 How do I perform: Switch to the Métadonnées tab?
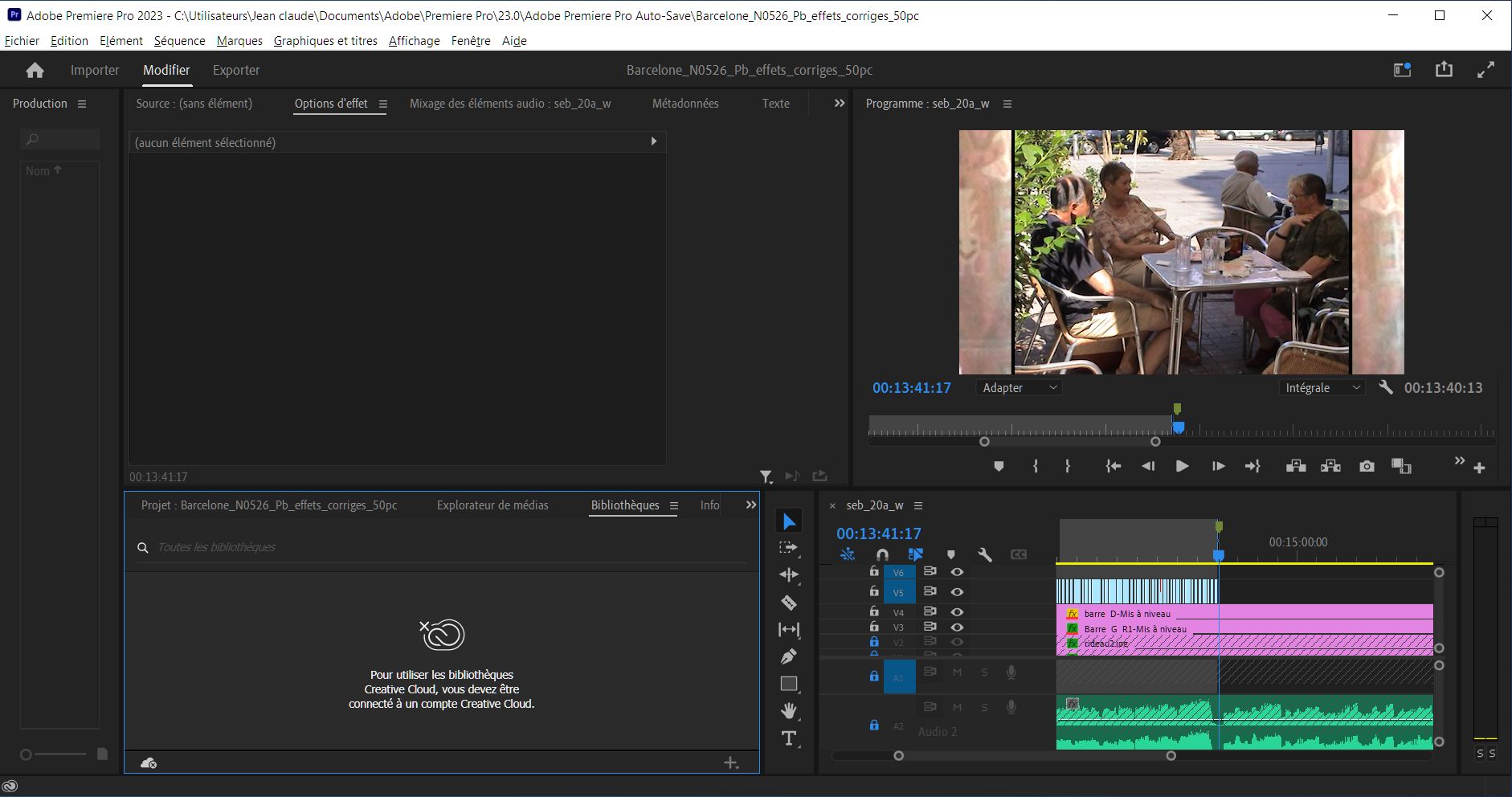685,104
